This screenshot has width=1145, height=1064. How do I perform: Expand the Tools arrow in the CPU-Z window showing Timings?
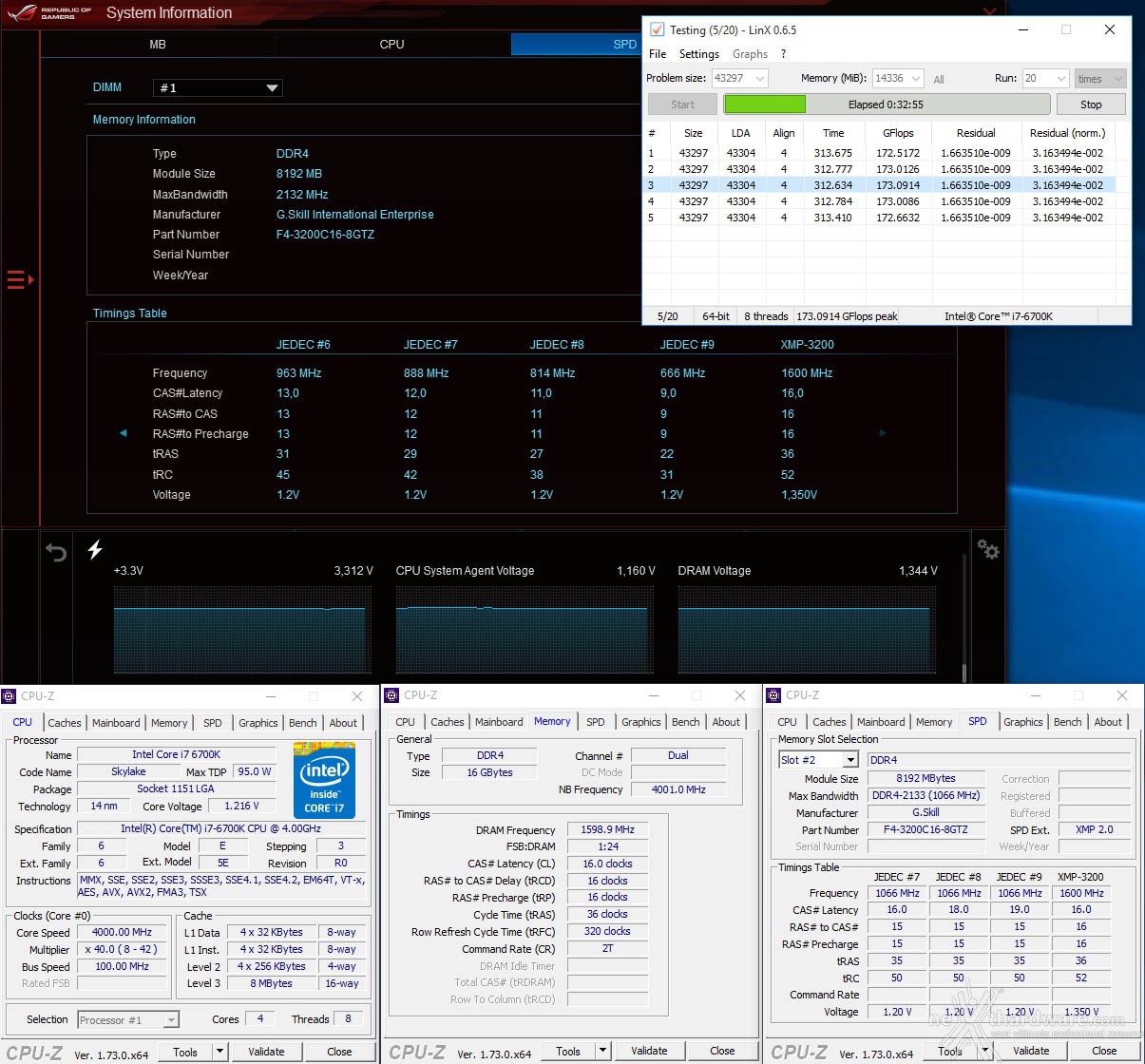coord(603,1051)
